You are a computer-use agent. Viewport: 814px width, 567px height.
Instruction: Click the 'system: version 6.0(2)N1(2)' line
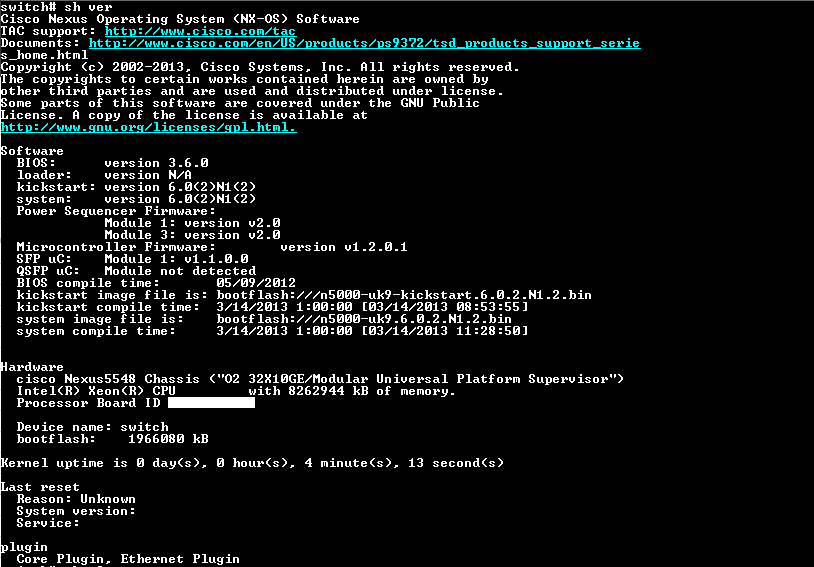(x=136, y=199)
